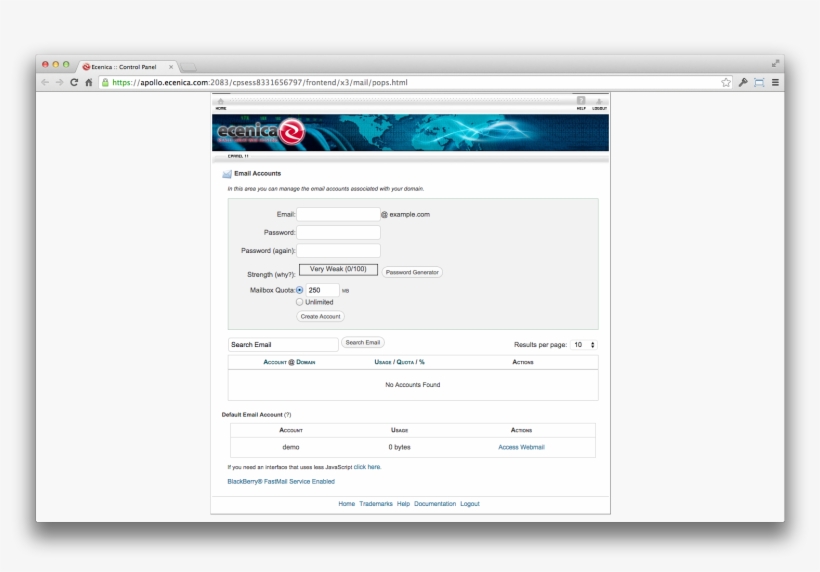Viewport: 820px width, 572px height.
Task: Click the cPanel Help icon
Action: pyautogui.click(x=581, y=102)
